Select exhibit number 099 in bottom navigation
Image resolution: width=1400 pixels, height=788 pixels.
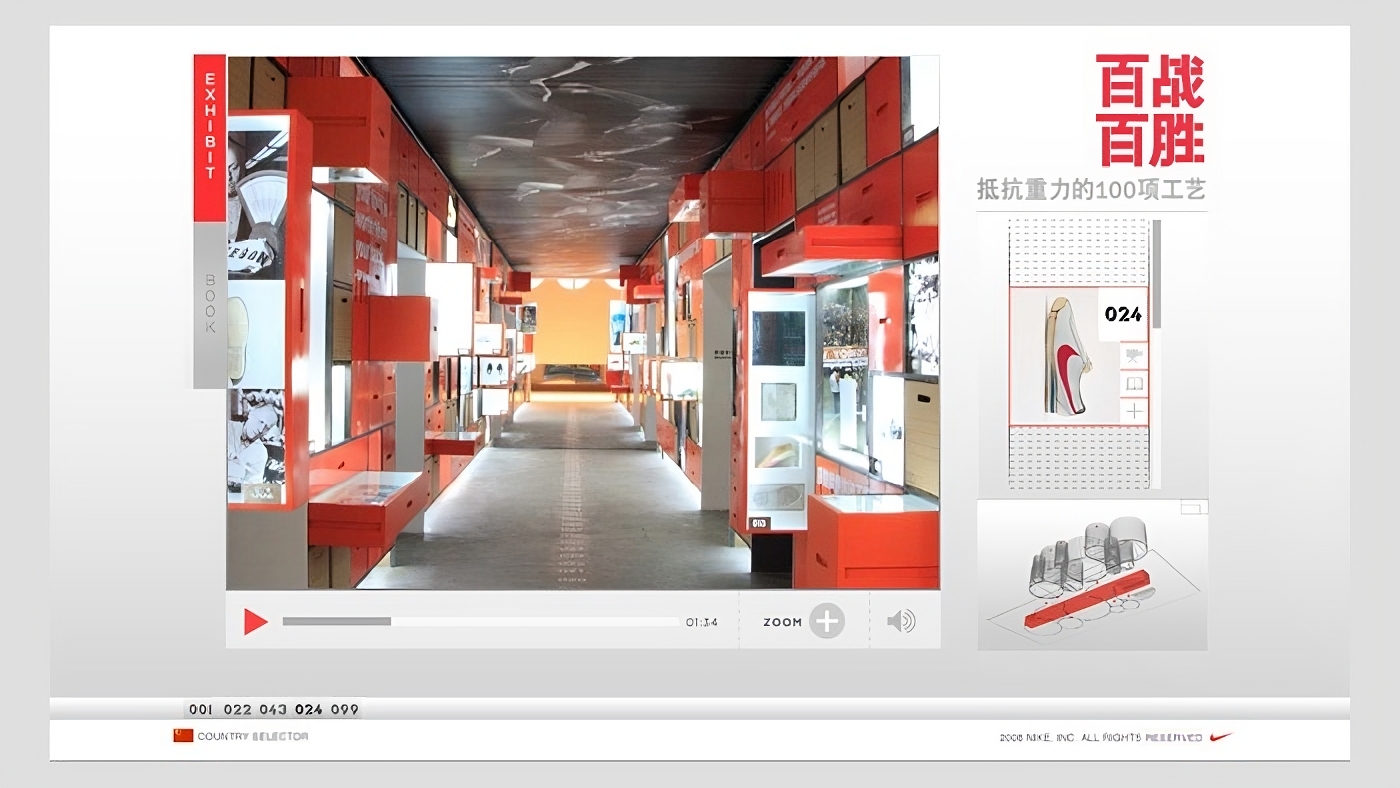click(x=345, y=708)
